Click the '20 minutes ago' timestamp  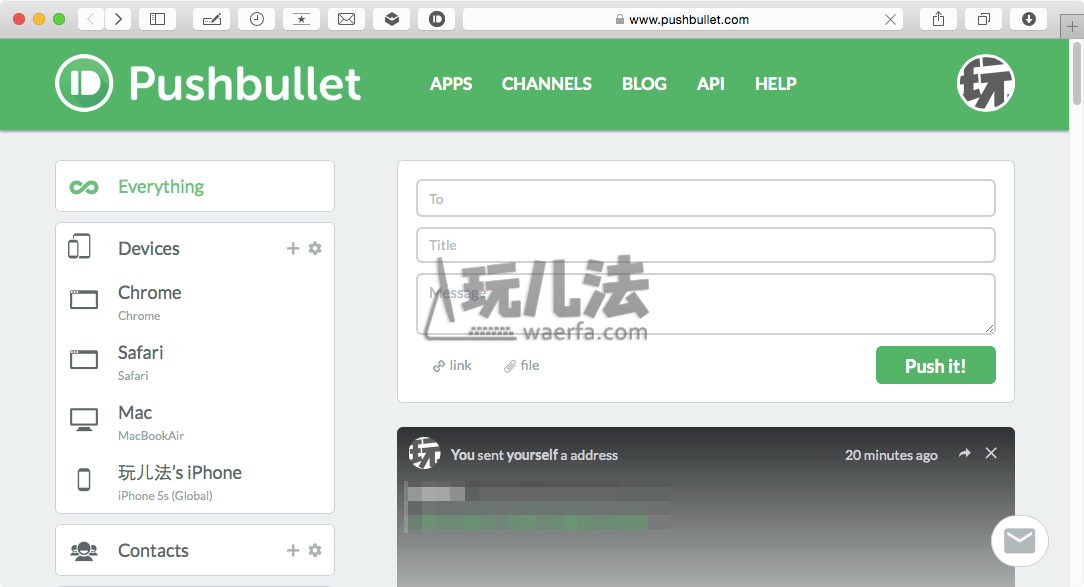click(x=891, y=455)
